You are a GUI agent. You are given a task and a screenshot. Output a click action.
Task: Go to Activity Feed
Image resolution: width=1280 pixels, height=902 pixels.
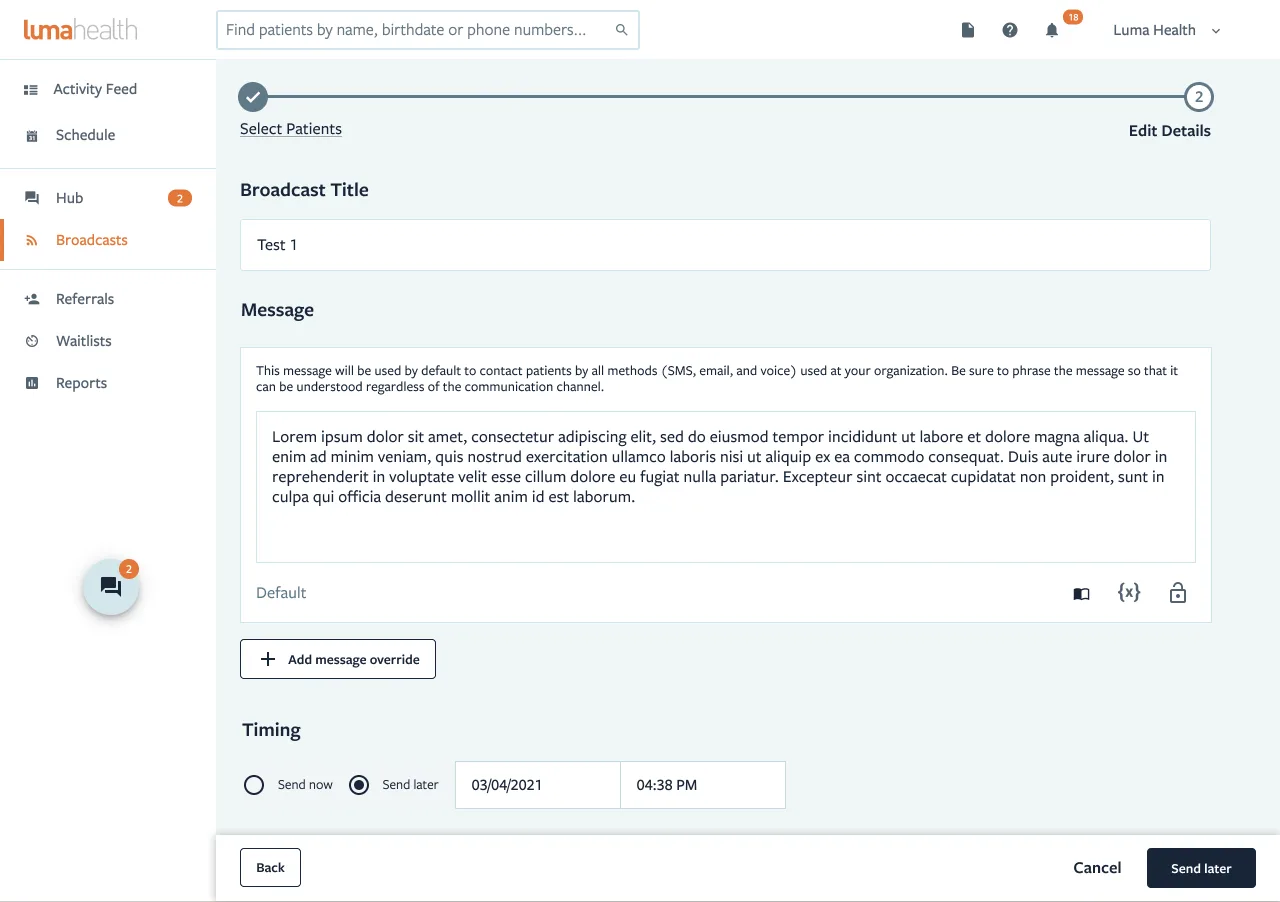(x=95, y=89)
